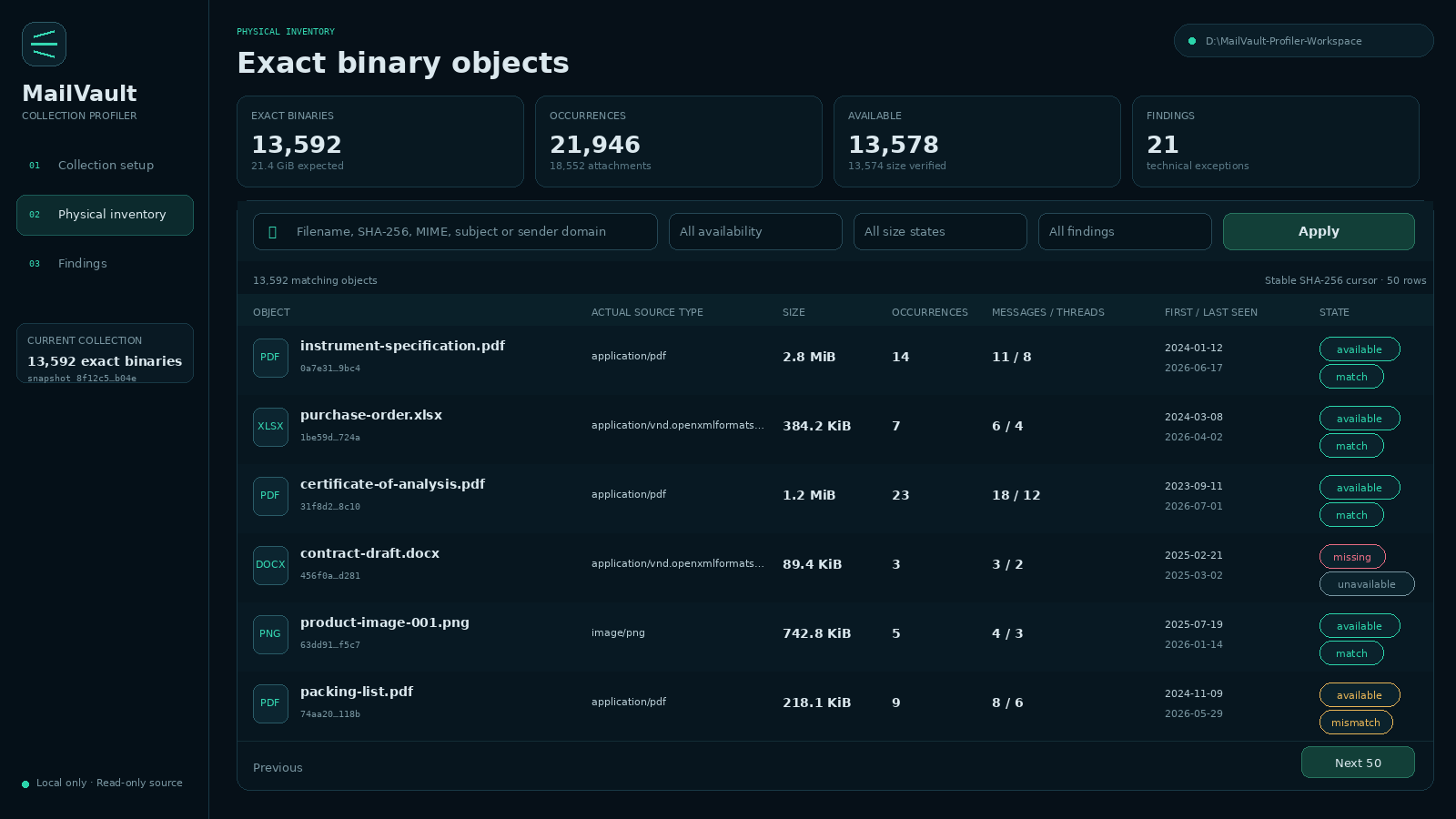Image resolution: width=1456 pixels, height=819 pixels.
Task: Open the Current collection snapshot card
Action: [105, 353]
